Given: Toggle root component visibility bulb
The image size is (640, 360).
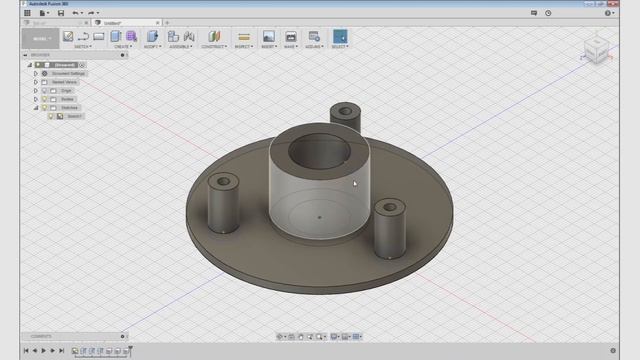Looking at the screenshot, I should (38, 65).
